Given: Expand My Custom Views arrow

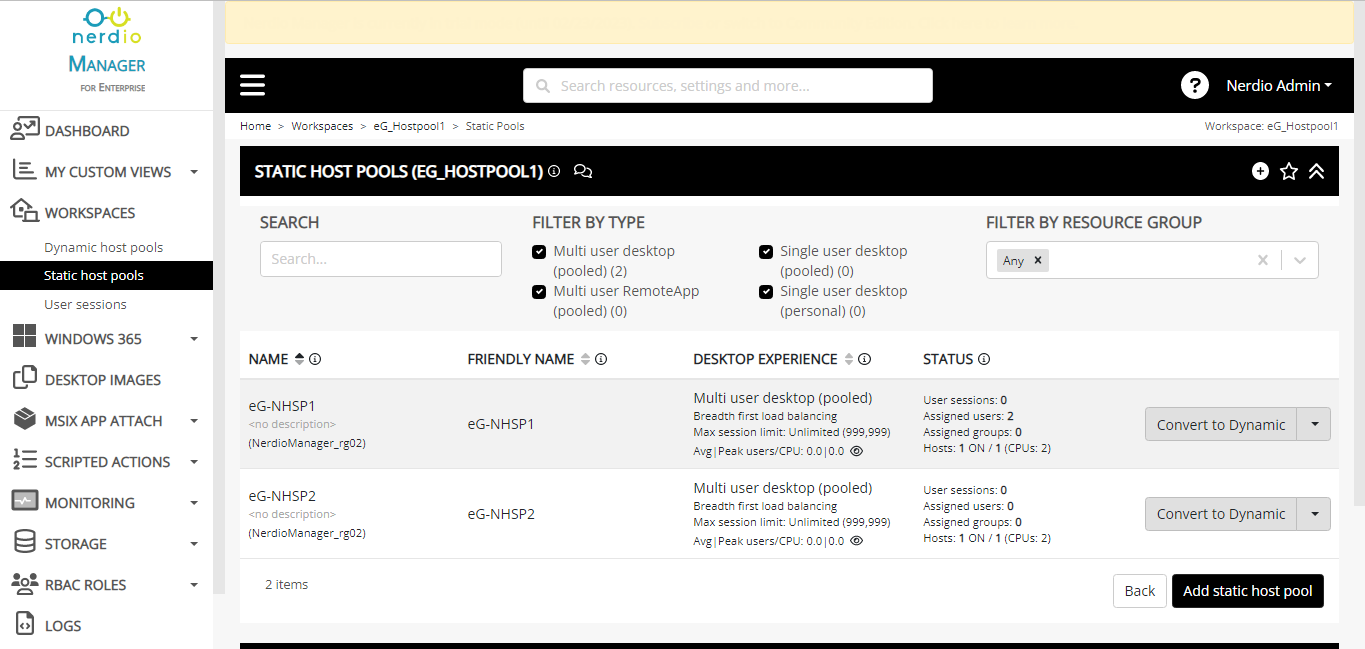Looking at the screenshot, I should click(x=194, y=172).
